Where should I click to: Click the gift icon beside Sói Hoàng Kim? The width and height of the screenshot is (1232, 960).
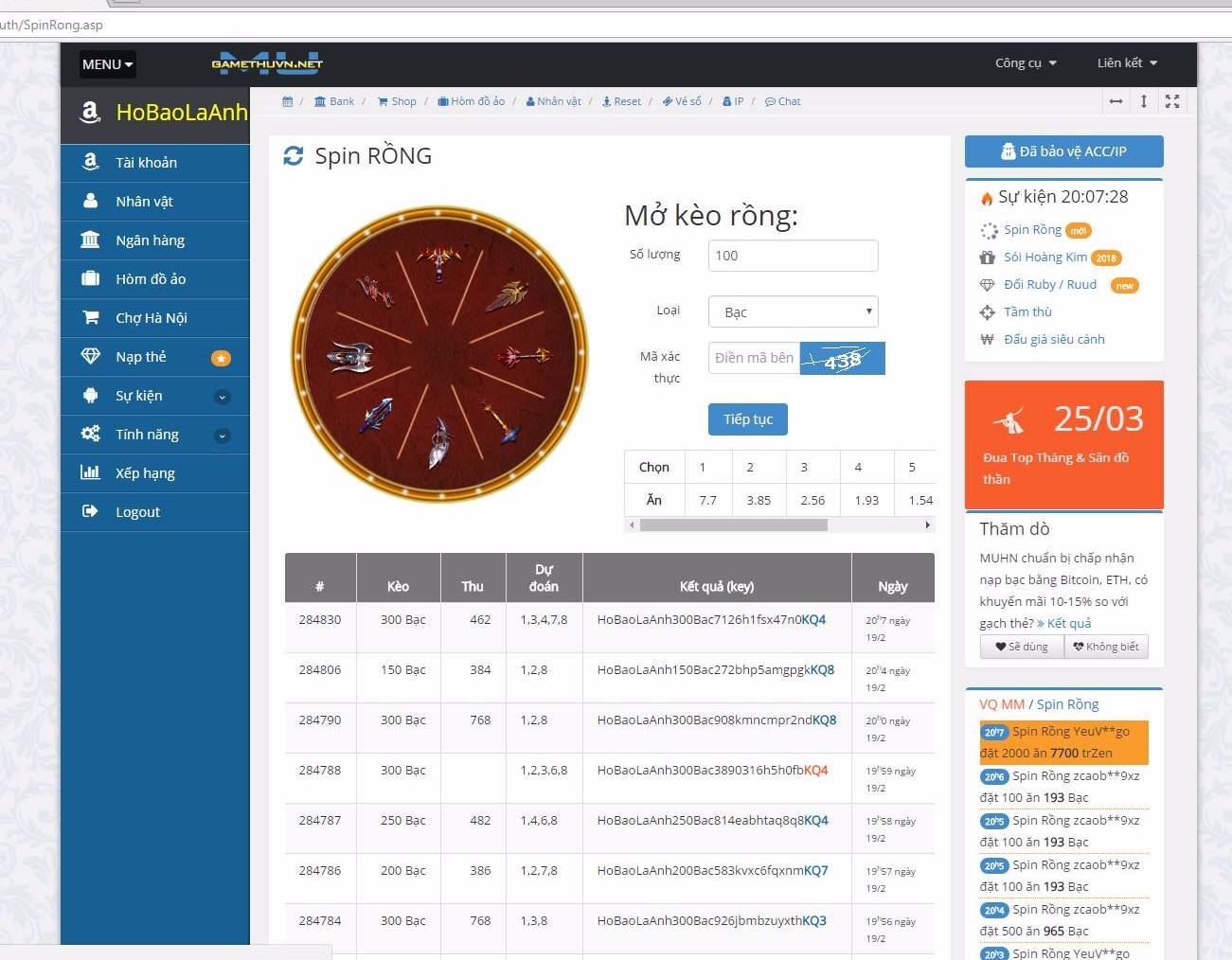(988, 258)
